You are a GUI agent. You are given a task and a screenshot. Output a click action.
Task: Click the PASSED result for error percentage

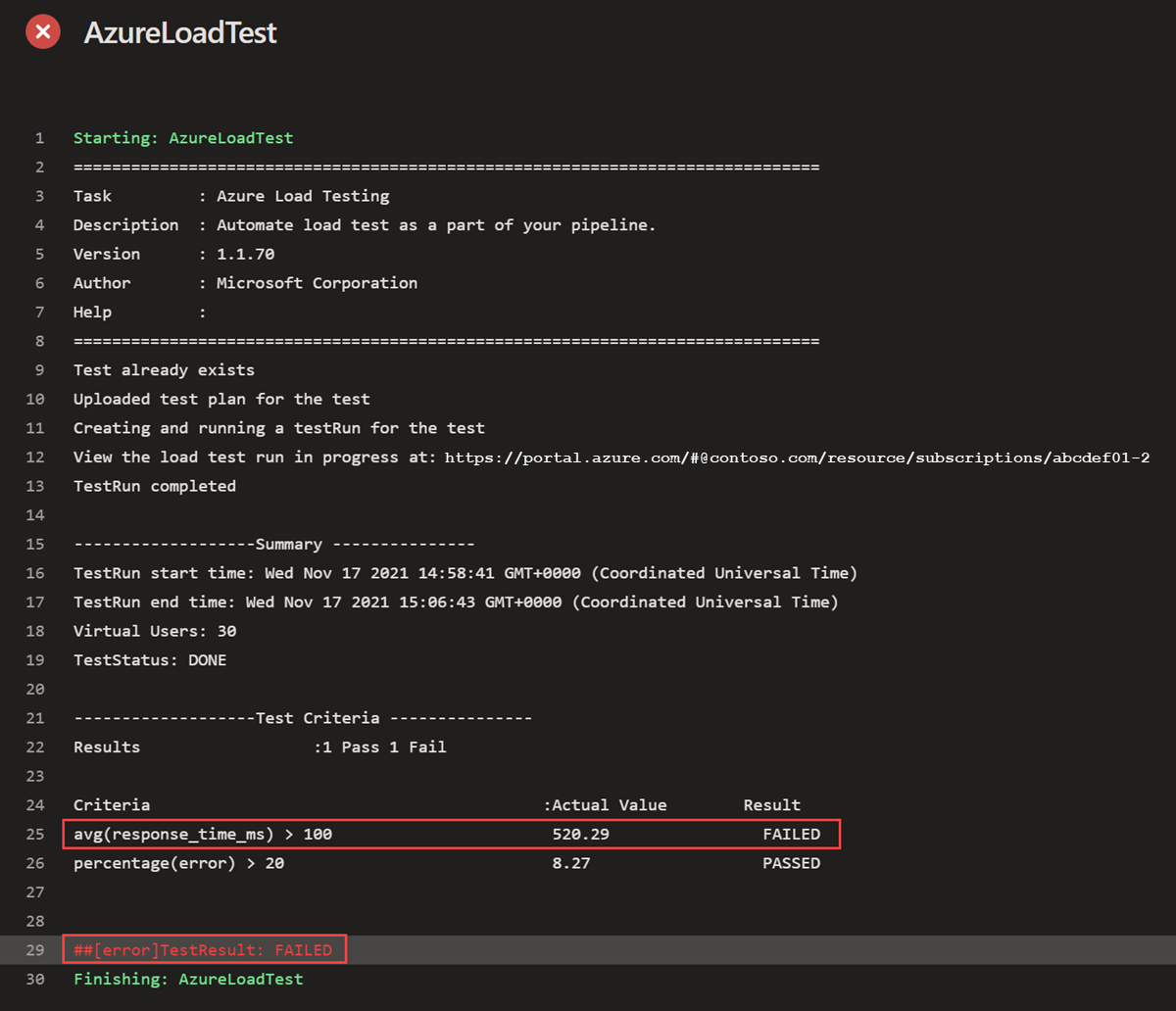pyautogui.click(x=792, y=864)
